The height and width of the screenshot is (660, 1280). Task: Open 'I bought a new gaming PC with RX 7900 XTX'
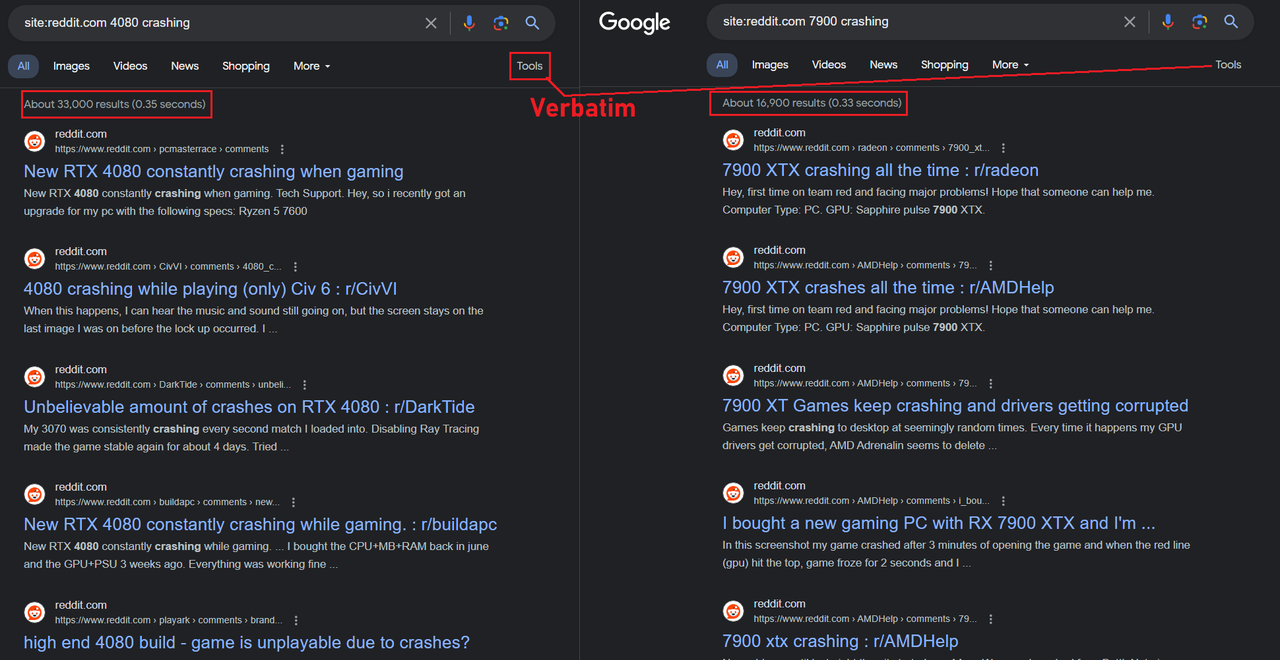point(939,524)
